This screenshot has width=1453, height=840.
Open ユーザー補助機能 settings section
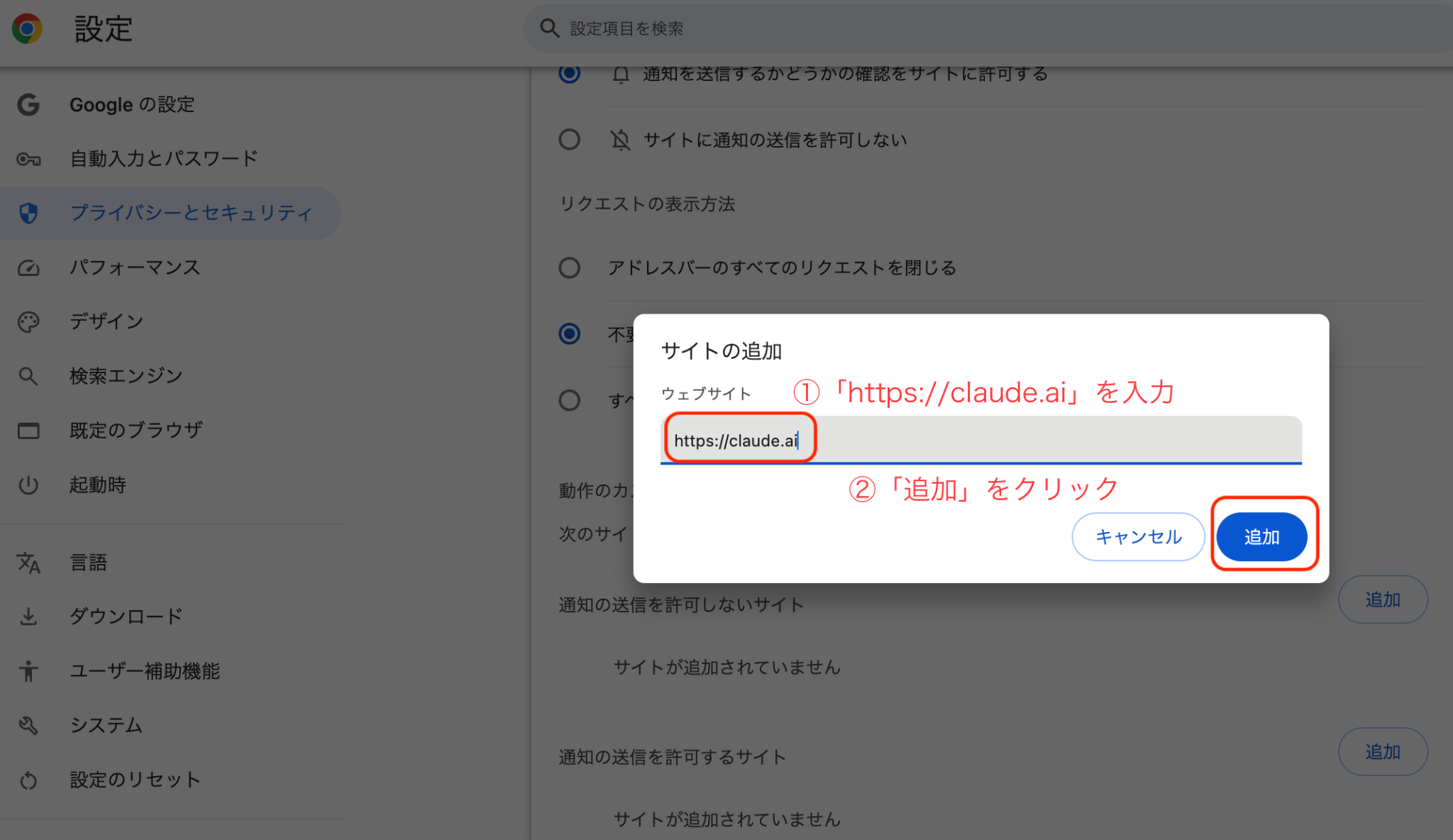point(145,670)
